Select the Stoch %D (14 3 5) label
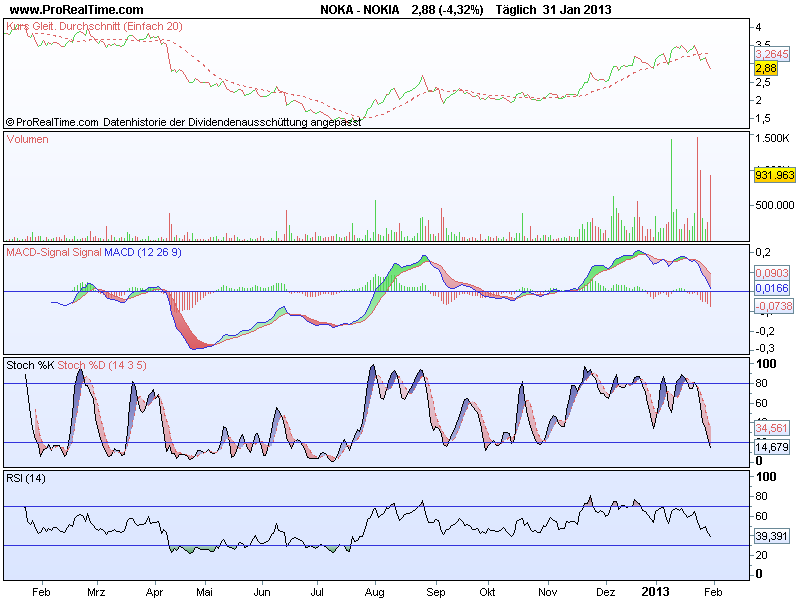Image resolution: width=800 pixels, height=600 pixels. tap(102, 365)
